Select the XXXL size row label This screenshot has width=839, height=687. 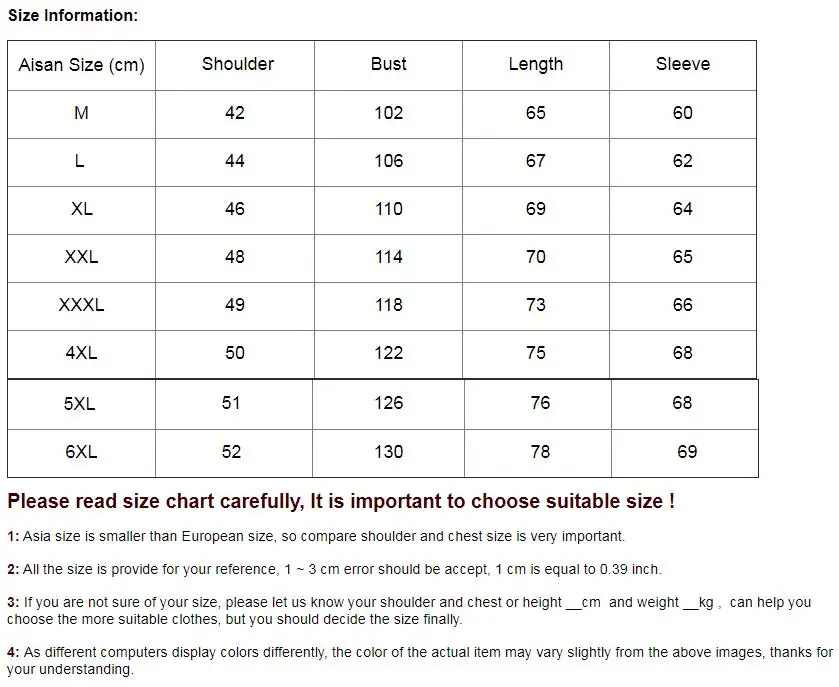pyautogui.click(x=81, y=305)
